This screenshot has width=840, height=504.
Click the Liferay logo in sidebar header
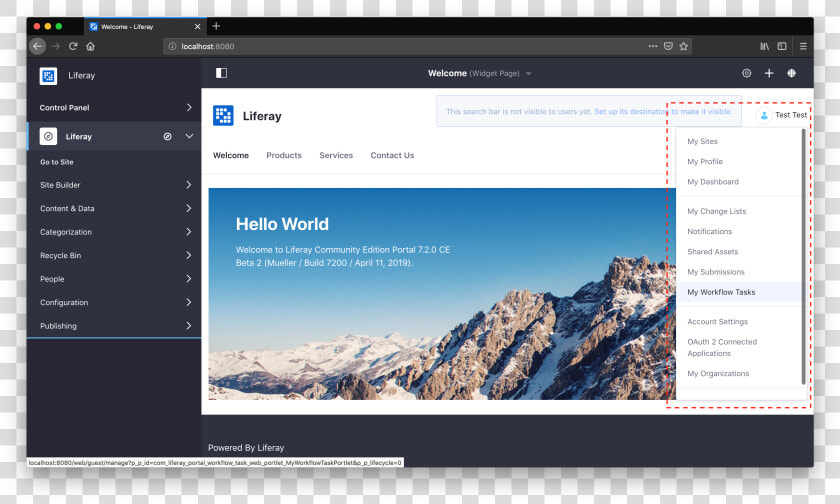pyautogui.click(x=48, y=76)
